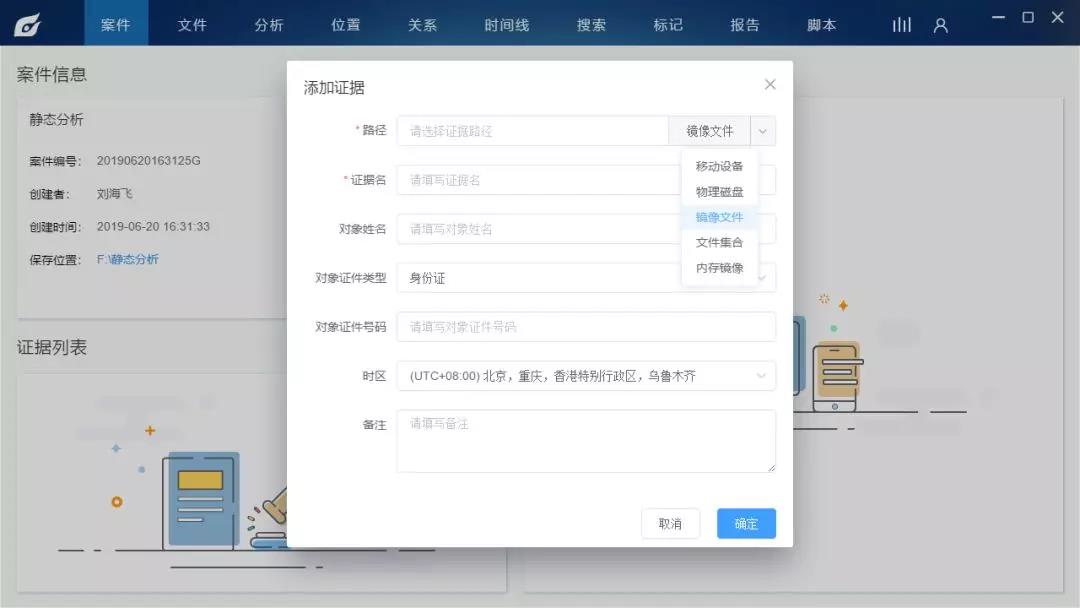The height and width of the screenshot is (608, 1080).
Task: Open the statistics bar-chart icon in title bar
Action: pyautogui.click(x=901, y=24)
